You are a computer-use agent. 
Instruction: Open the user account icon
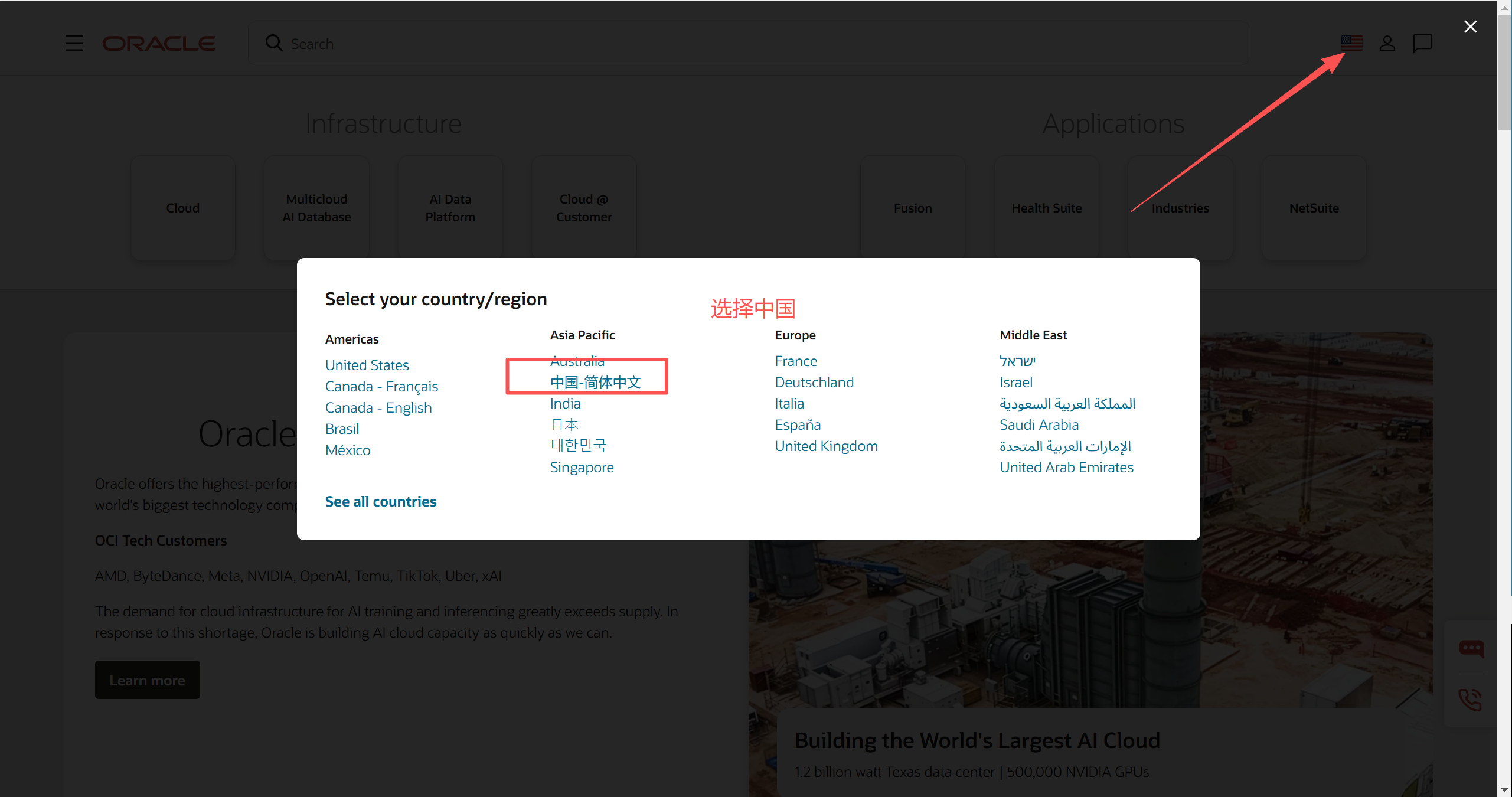pyautogui.click(x=1387, y=43)
